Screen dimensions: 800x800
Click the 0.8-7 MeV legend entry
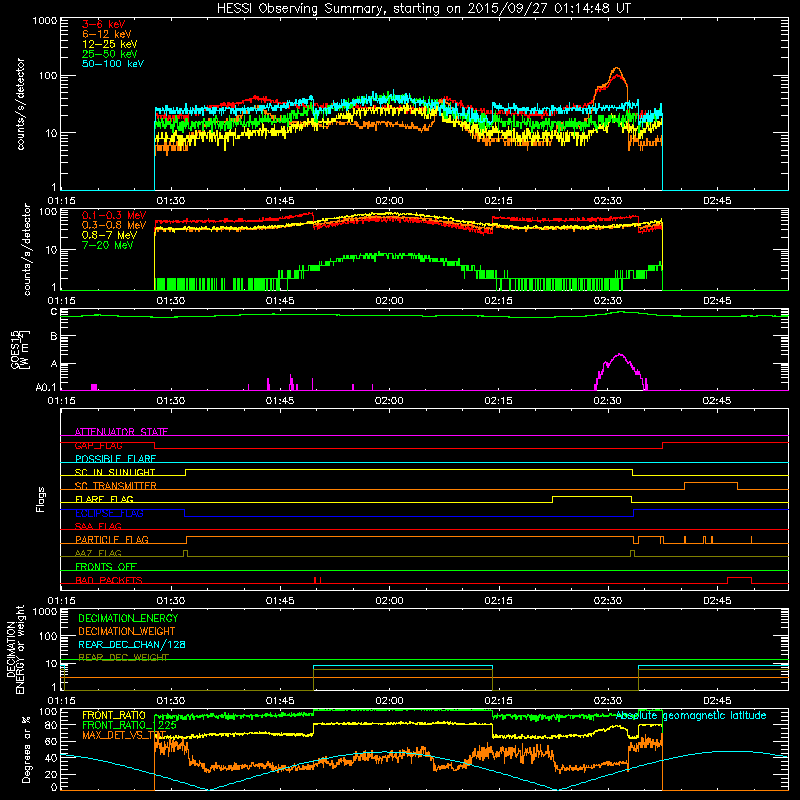(110, 235)
